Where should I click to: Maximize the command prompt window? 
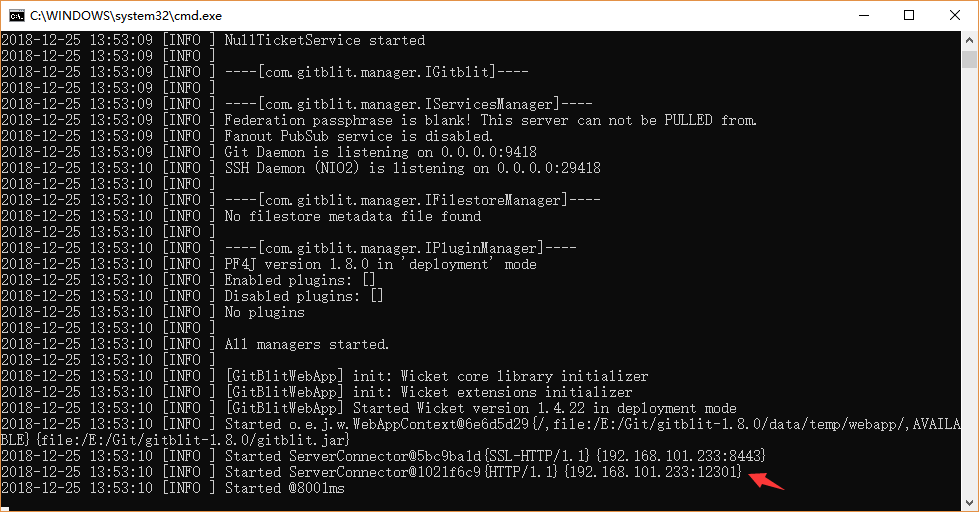(x=909, y=16)
